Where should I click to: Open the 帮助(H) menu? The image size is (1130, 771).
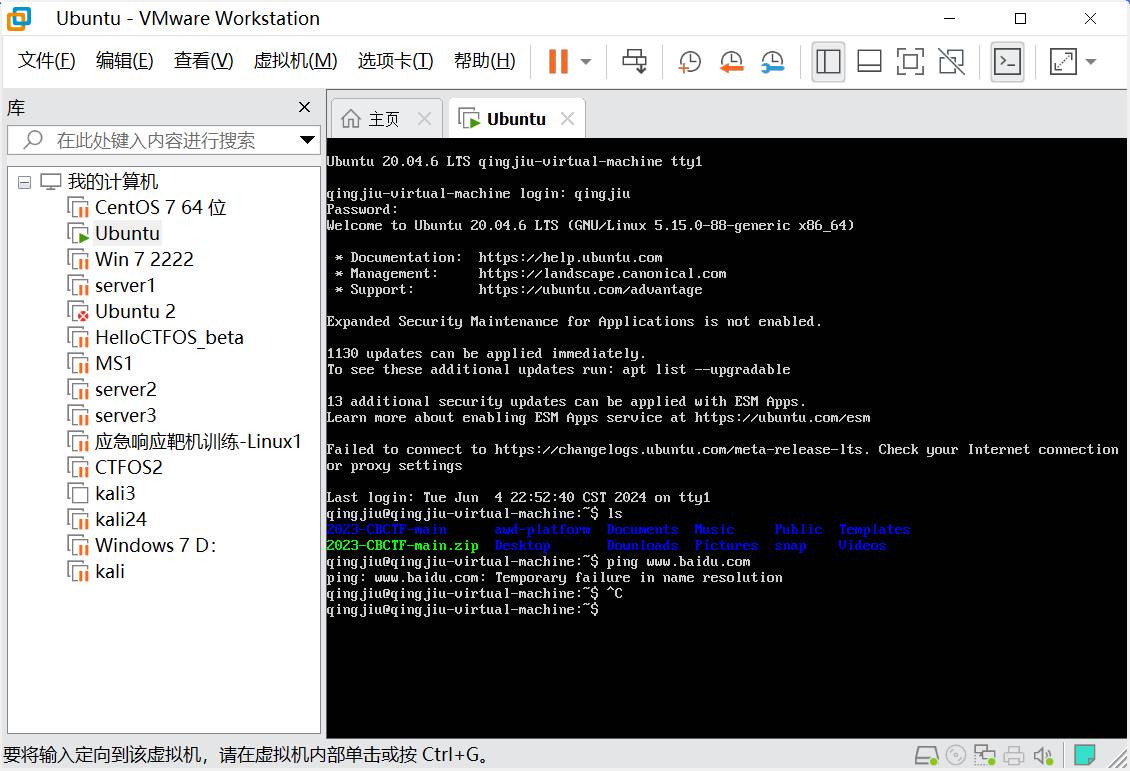(x=484, y=61)
